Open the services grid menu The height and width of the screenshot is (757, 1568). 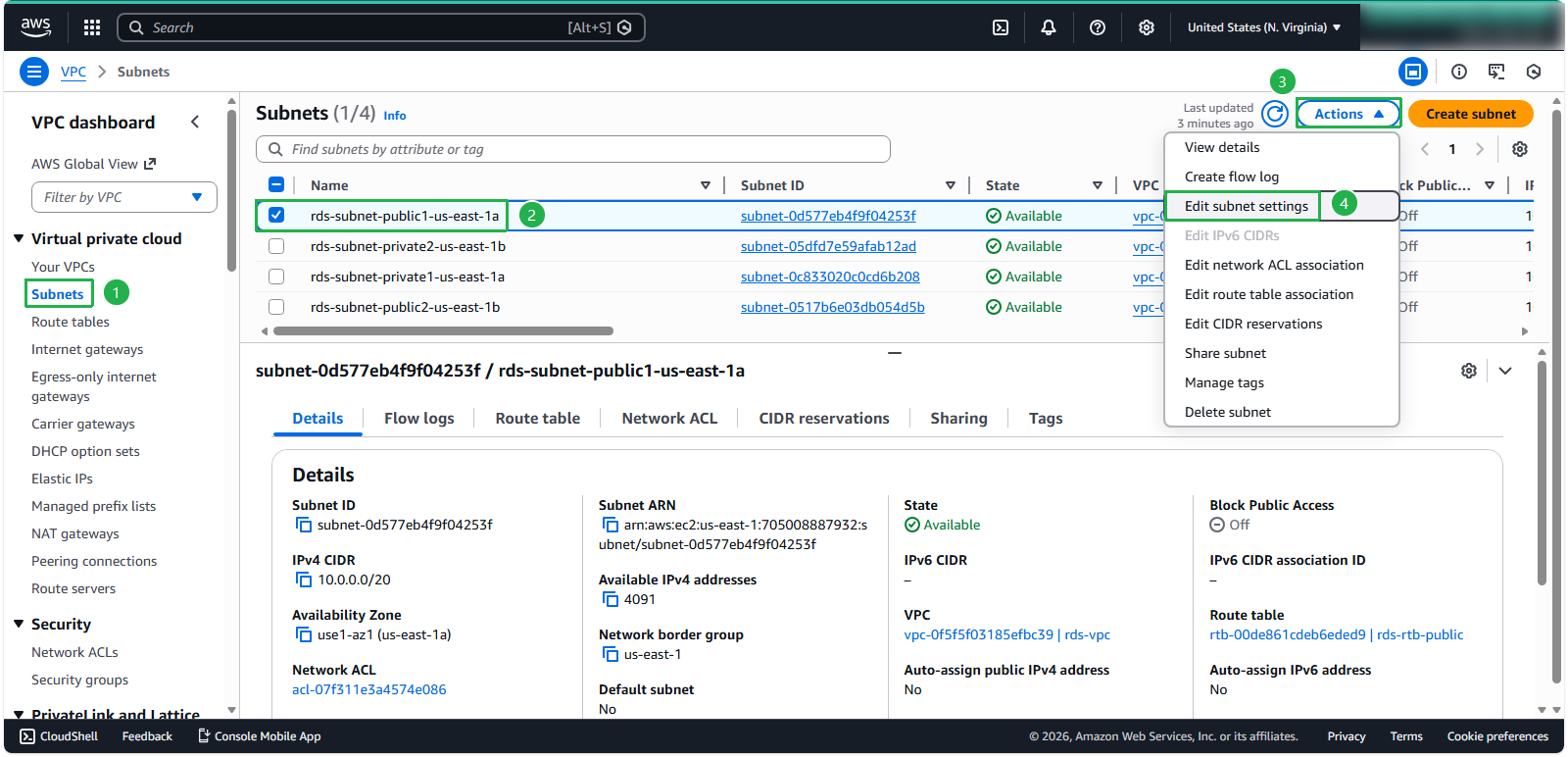click(92, 27)
